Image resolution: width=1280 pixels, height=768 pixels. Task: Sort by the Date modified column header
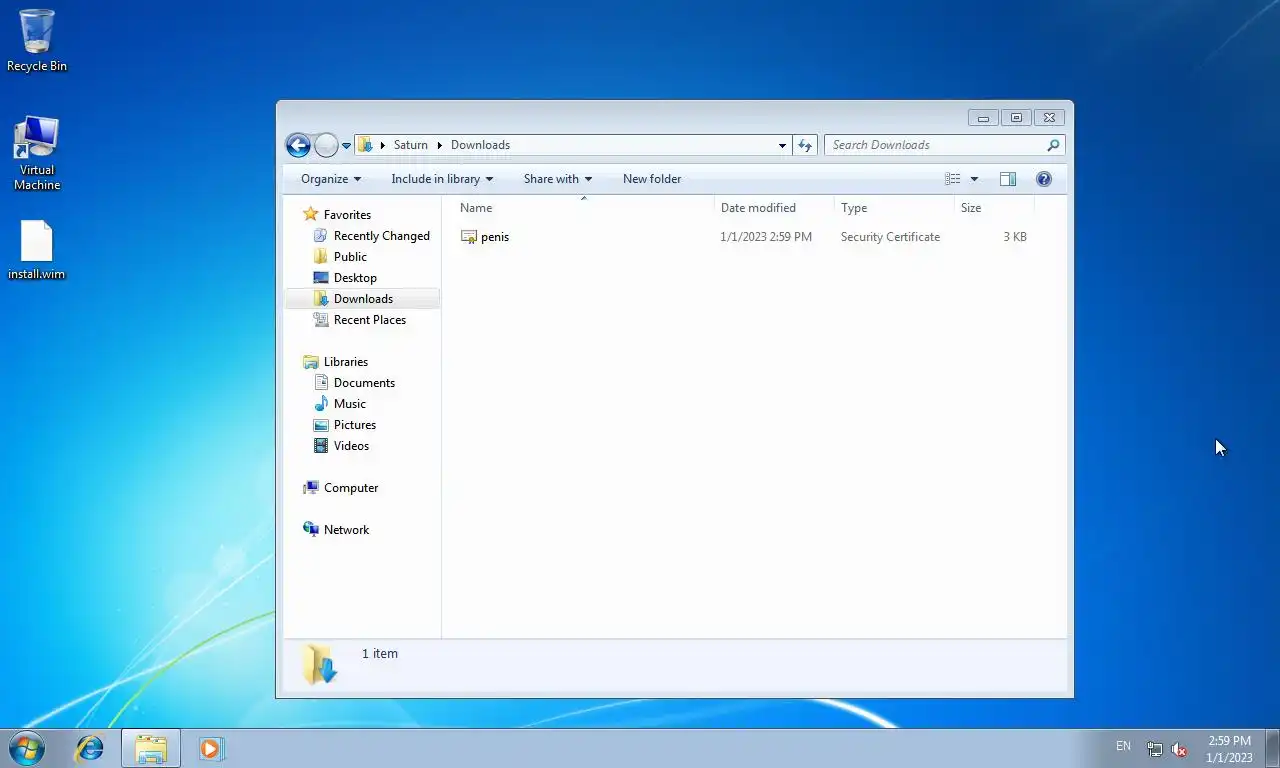(775, 208)
